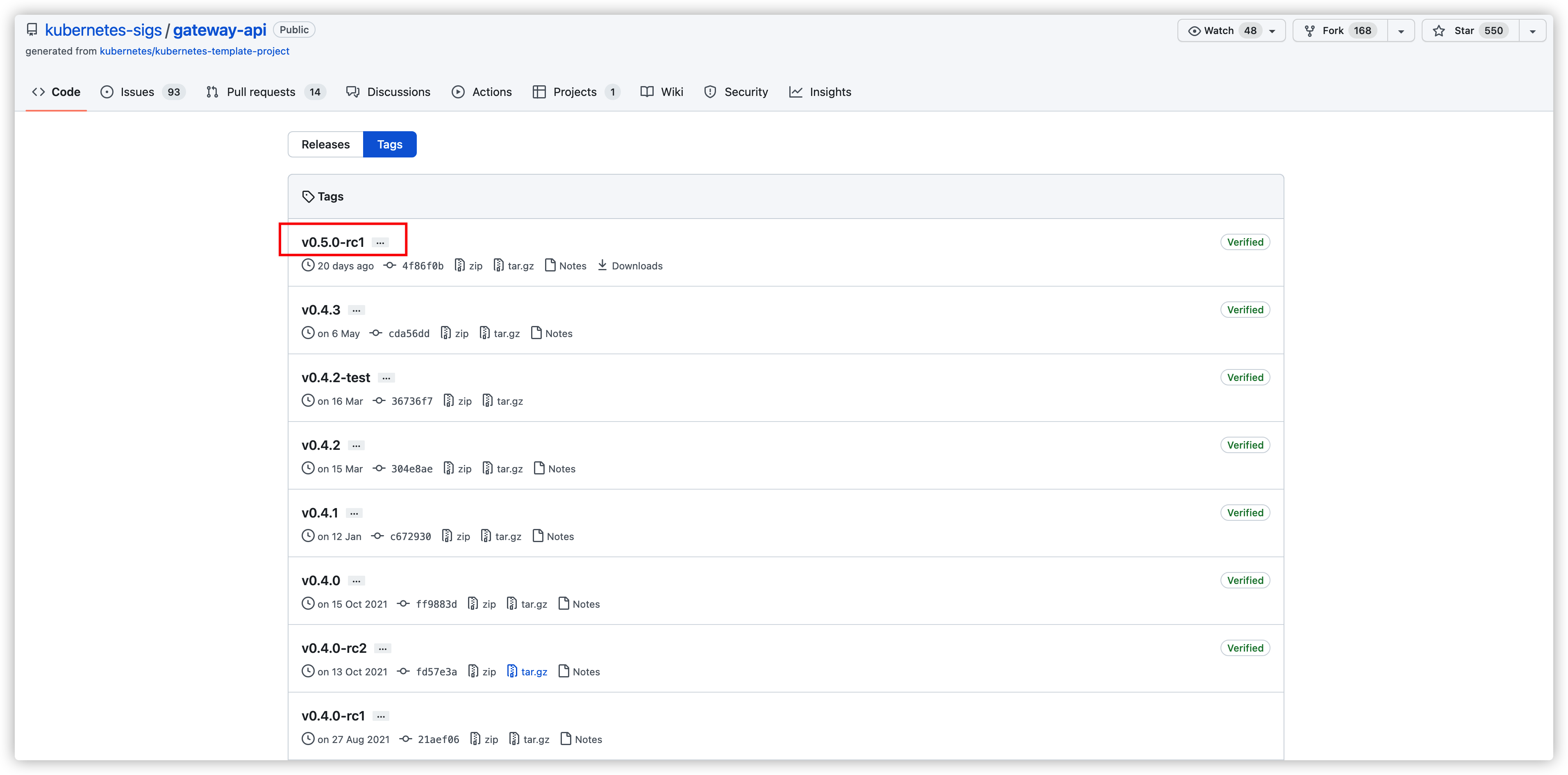Open commit c672930
Screen dimensions: 1568x775
pos(410,536)
